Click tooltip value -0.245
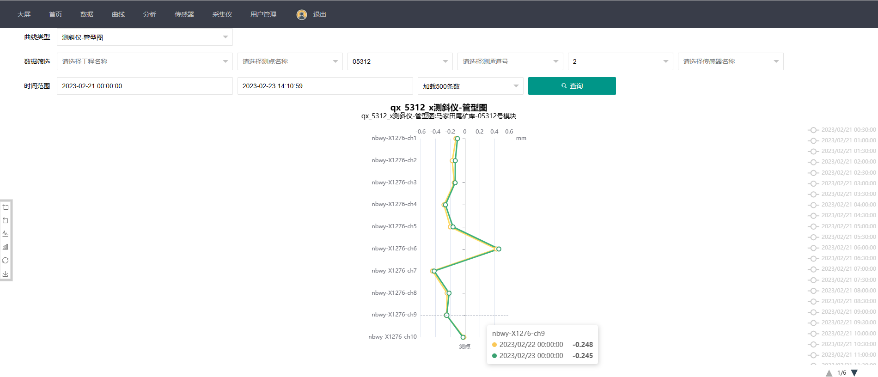This screenshot has height=377, width=878. 583,356
